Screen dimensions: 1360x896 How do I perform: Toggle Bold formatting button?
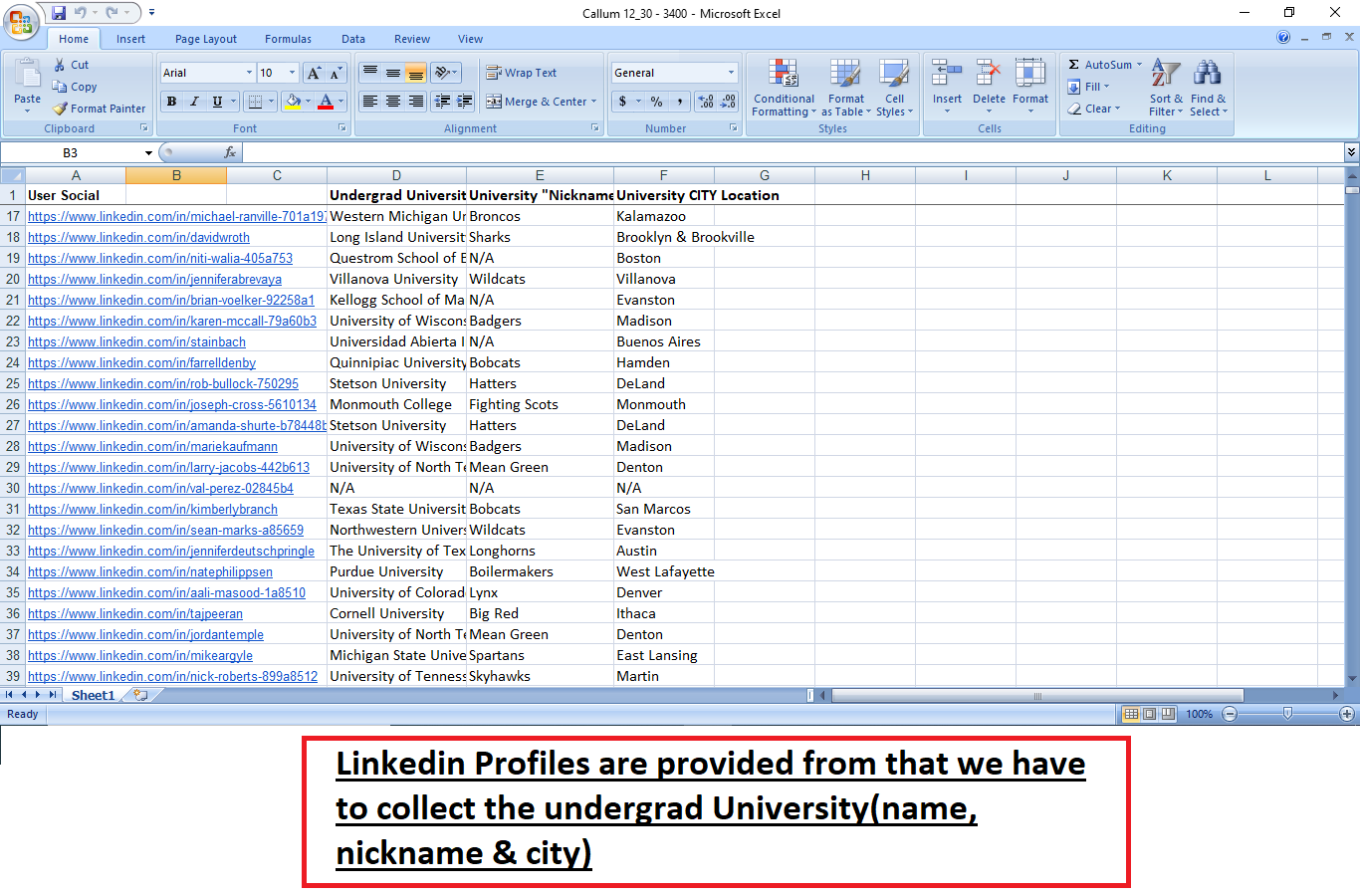click(172, 102)
